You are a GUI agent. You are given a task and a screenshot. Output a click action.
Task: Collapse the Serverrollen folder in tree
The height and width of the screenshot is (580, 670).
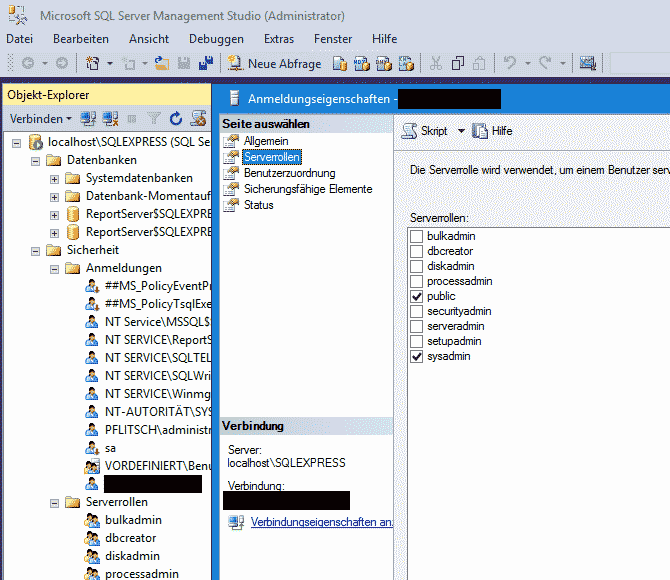(x=54, y=503)
